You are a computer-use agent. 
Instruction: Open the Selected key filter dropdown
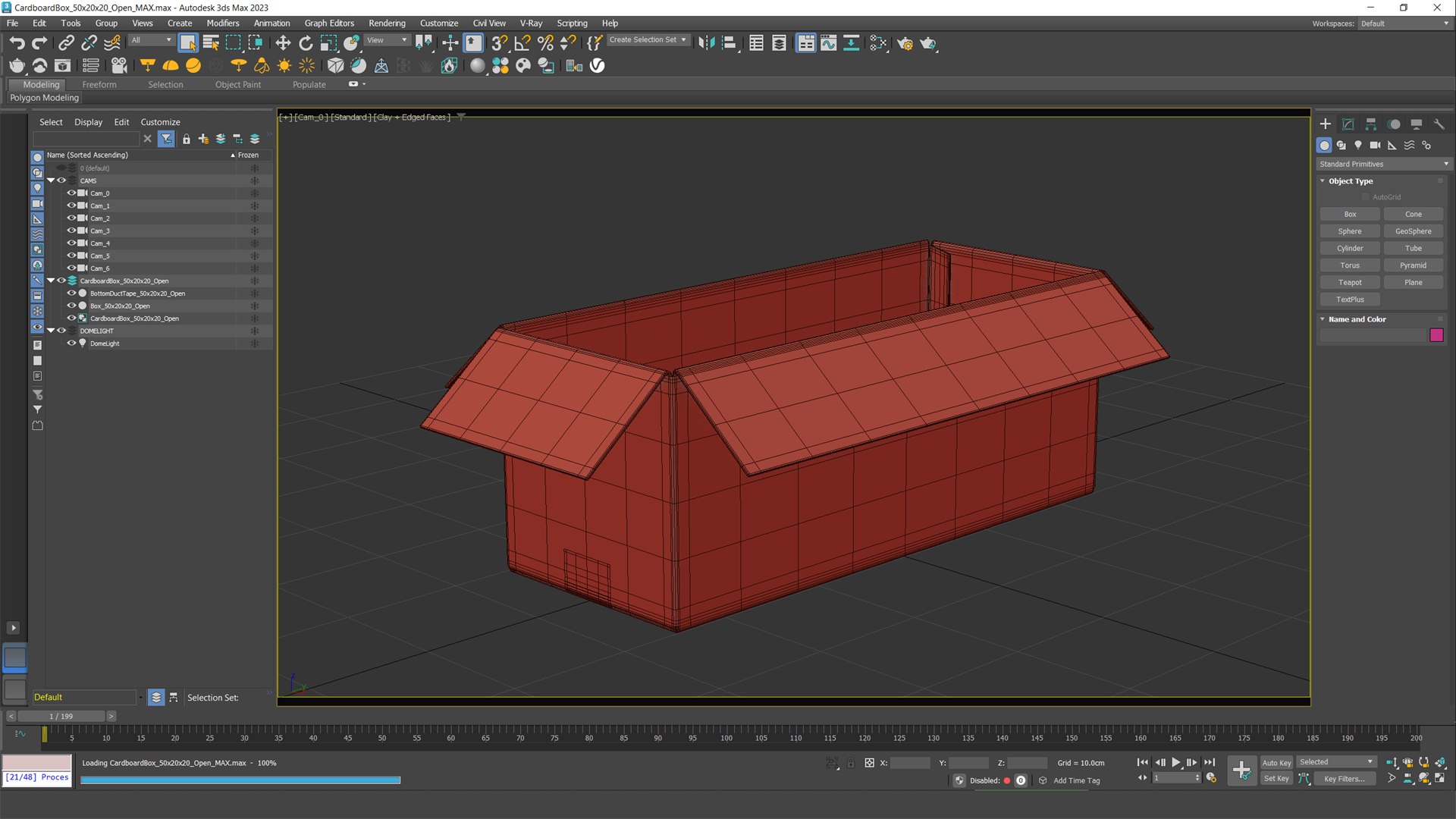(x=1335, y=762)
